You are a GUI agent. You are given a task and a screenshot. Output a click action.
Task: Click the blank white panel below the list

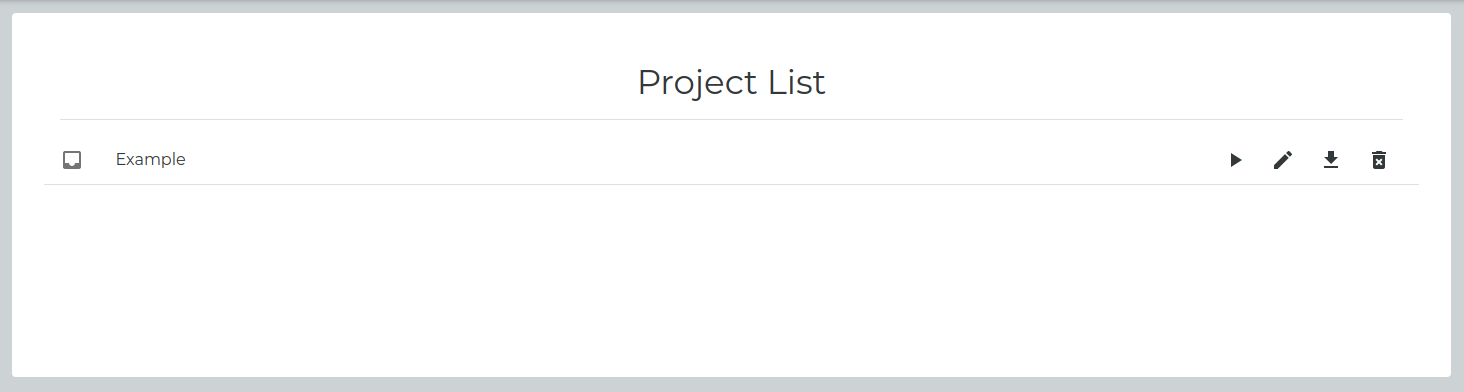click(x=731, y=280)
